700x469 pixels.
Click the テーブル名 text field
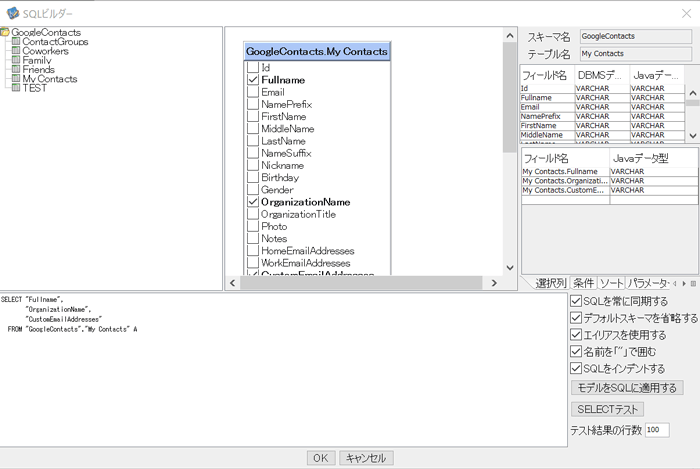click(x=636, y=54)
